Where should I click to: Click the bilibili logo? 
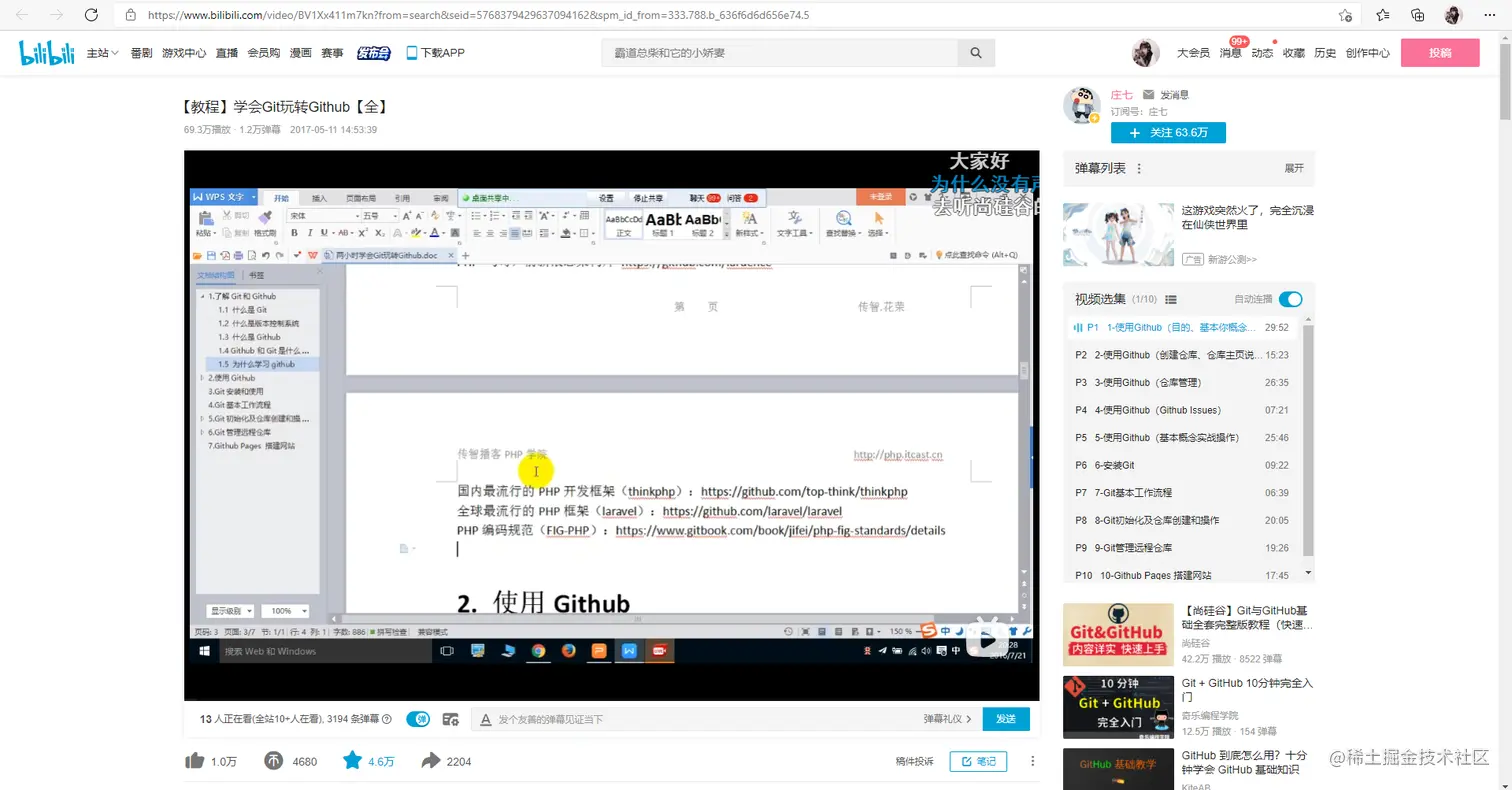click(47, 53)
